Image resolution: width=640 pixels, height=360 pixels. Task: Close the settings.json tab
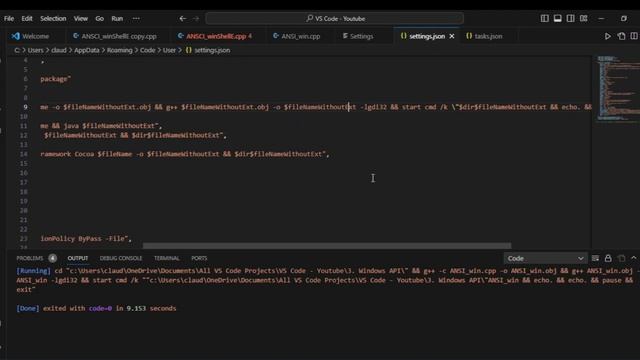[452, 36]
